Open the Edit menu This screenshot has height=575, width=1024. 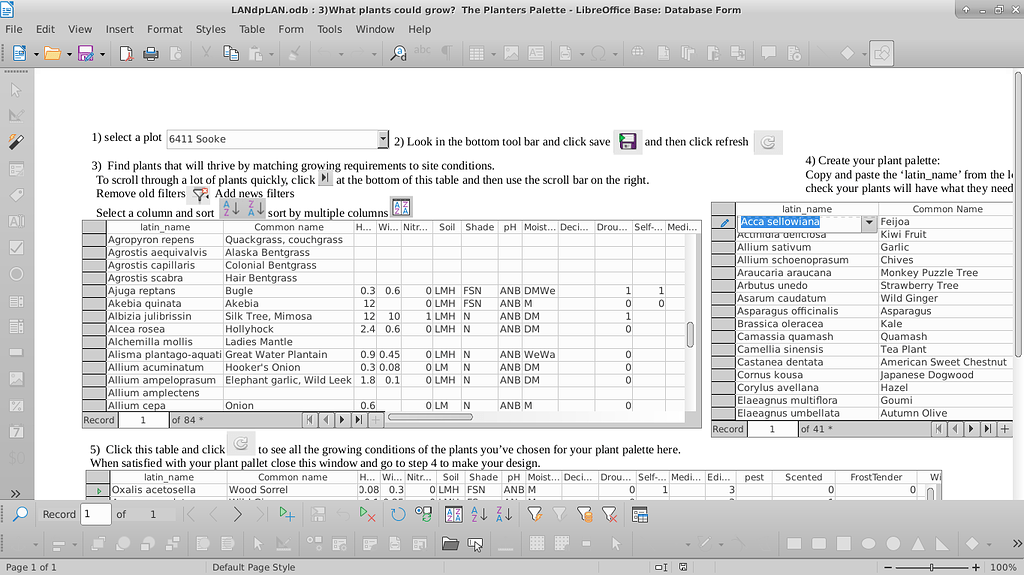(45, 29)
